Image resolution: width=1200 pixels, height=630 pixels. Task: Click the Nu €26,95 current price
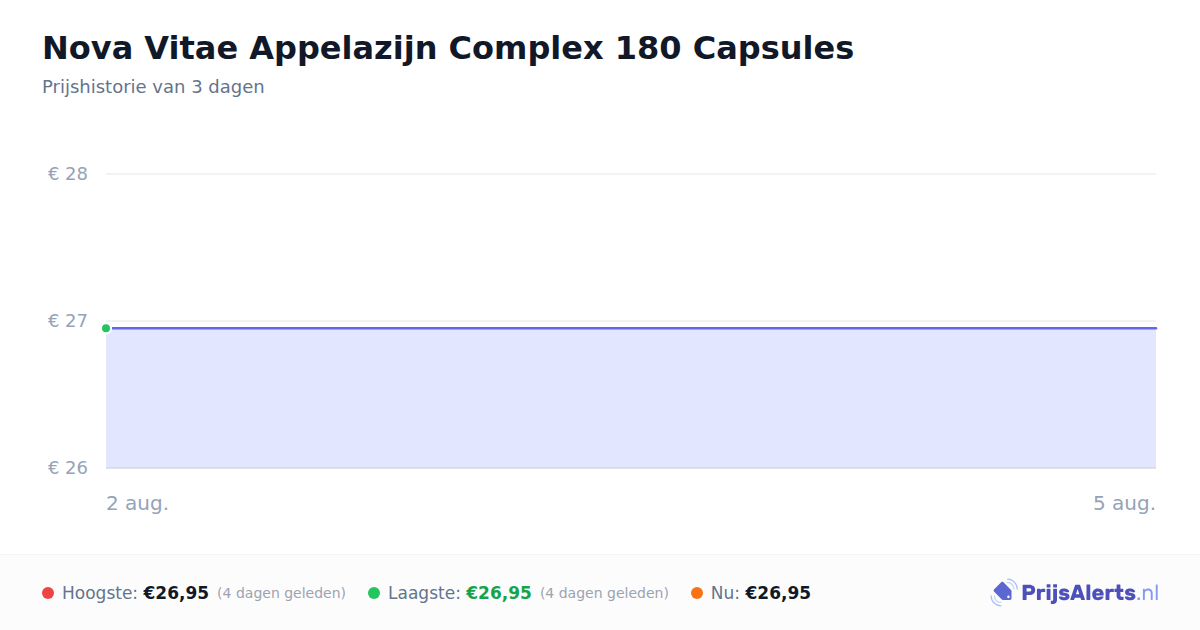click(x=778, y=593)
